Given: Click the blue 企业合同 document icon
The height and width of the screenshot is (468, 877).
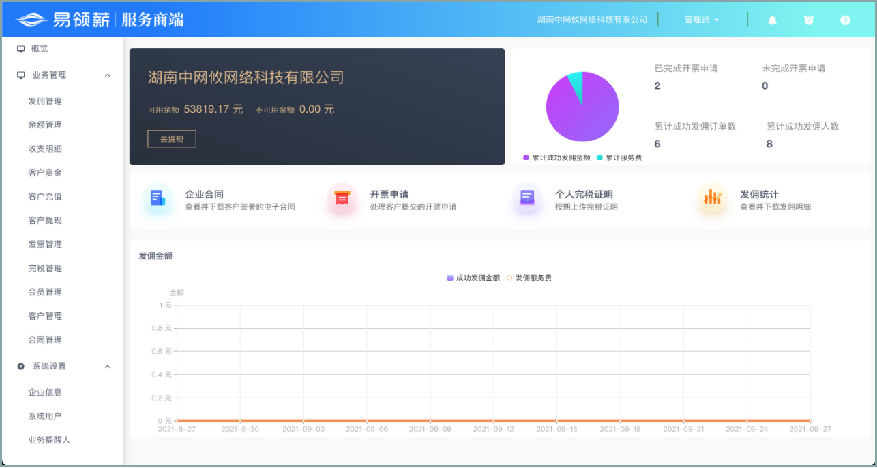Looking at the screenshot, I should 158,198.
